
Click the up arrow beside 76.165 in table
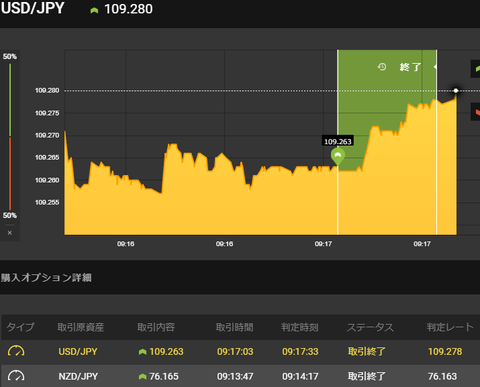tap(143, 377)
